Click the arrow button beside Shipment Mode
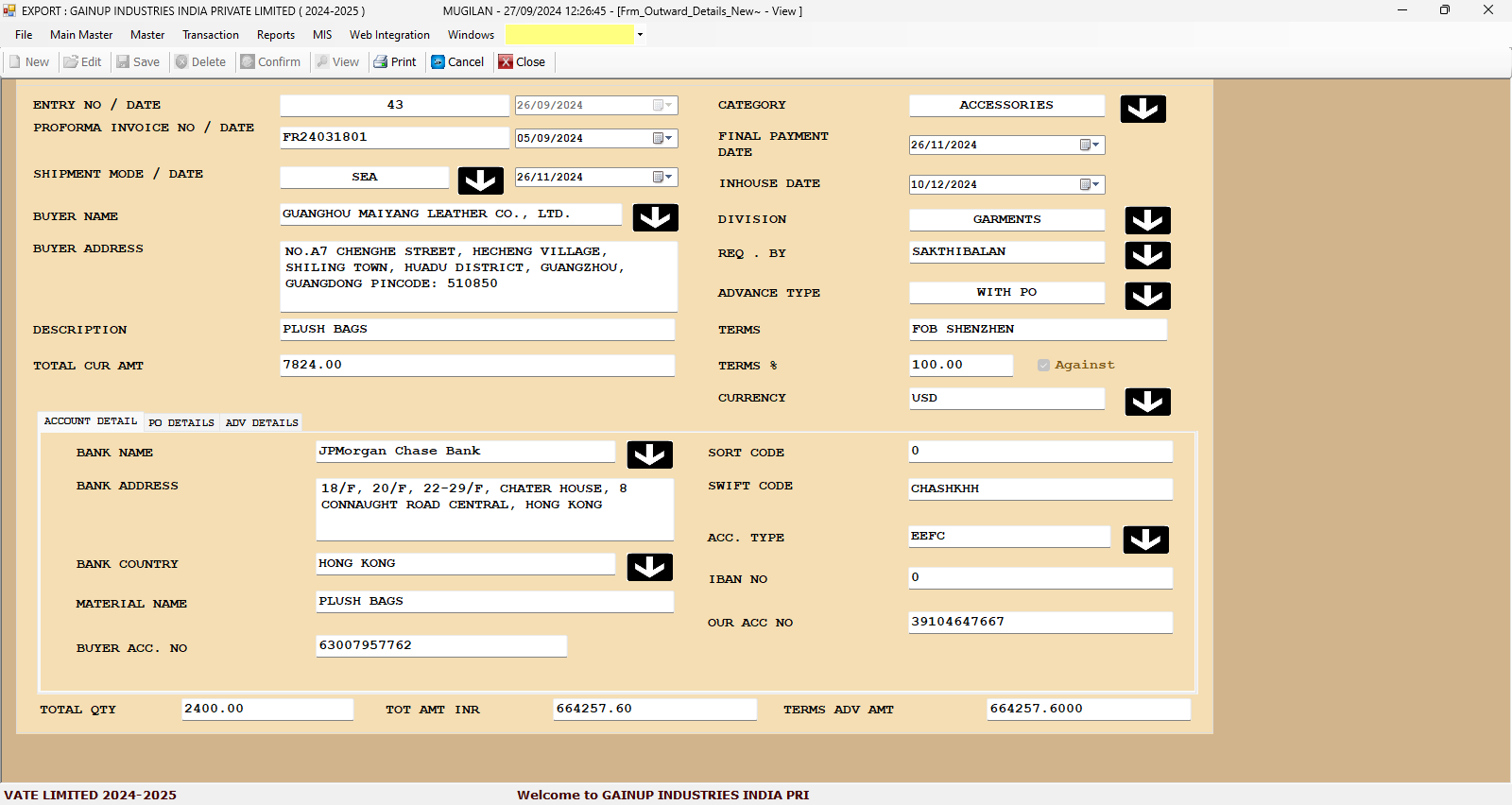 (480, 180)
